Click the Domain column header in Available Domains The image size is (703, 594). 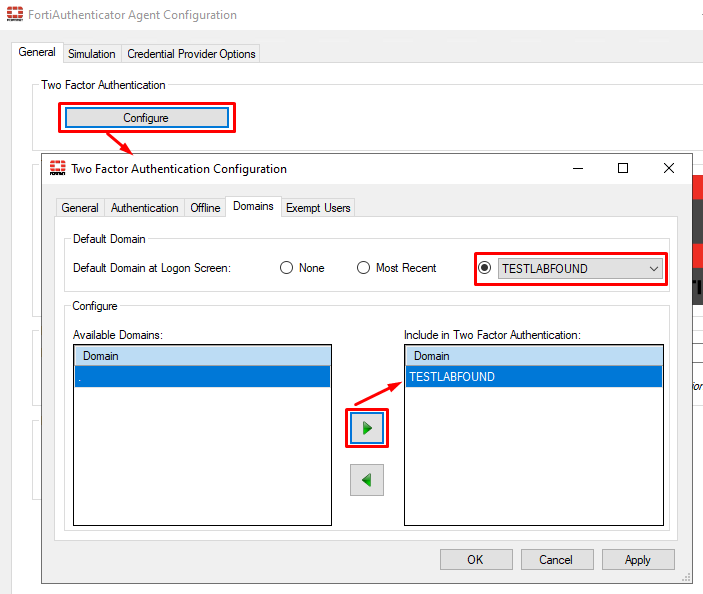202,356
